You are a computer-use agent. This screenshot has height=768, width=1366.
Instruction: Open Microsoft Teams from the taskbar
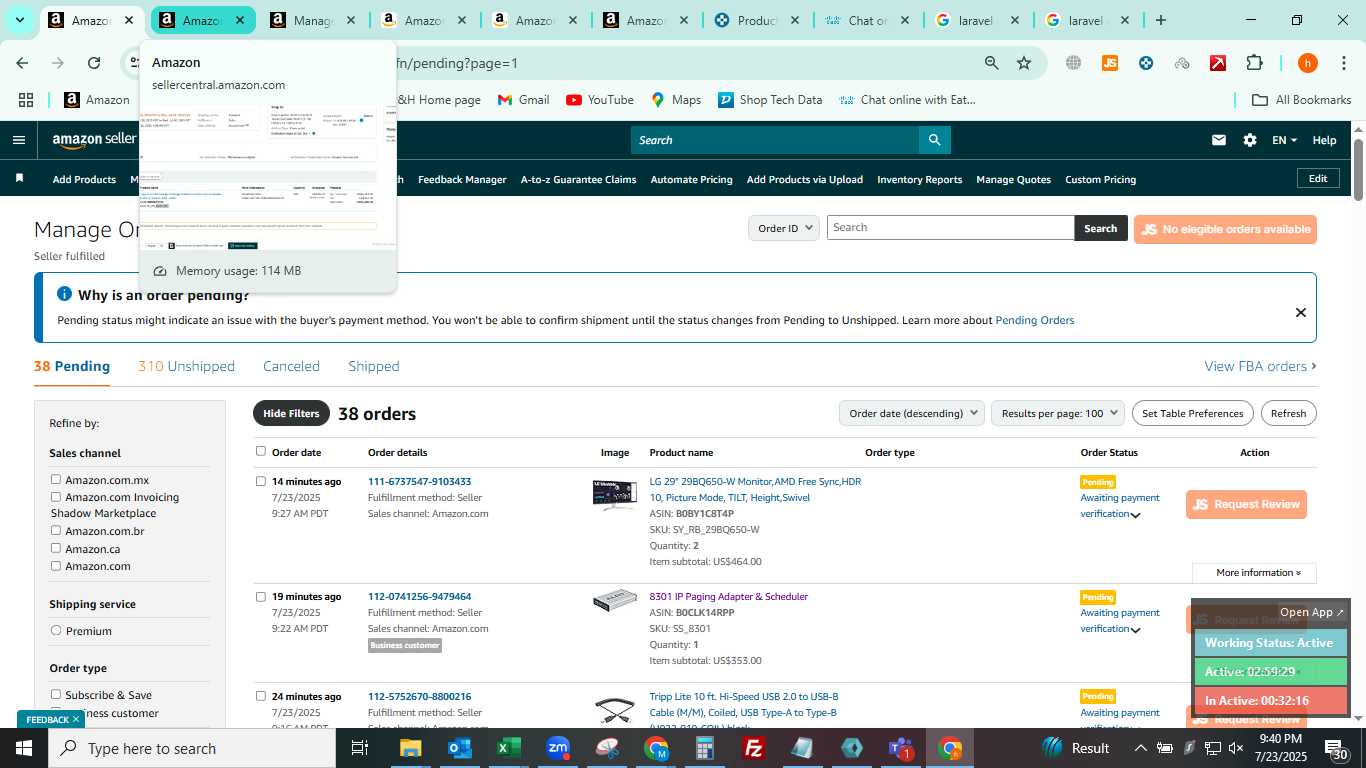(x=900, y=748)
